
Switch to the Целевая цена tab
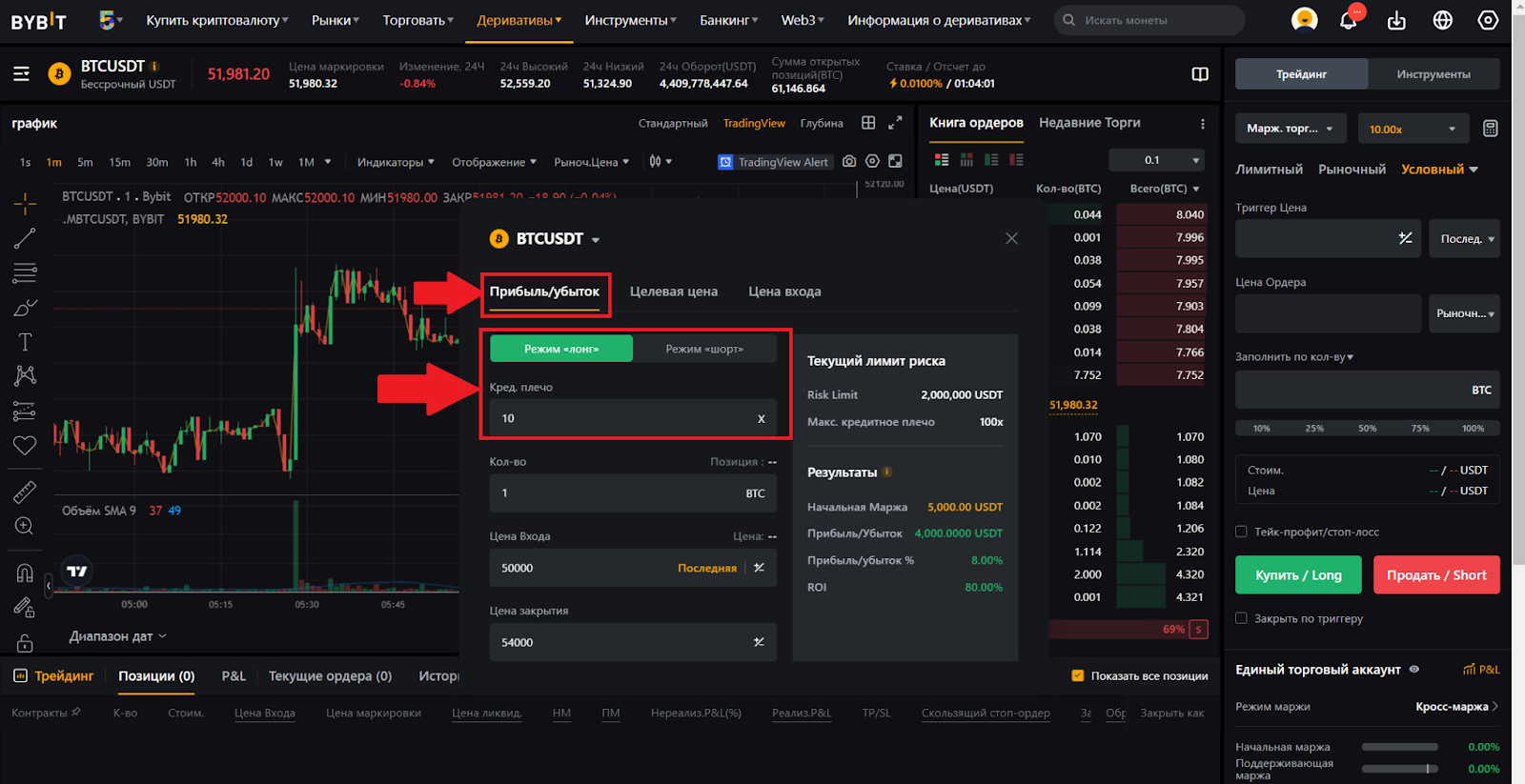[673, 291]
